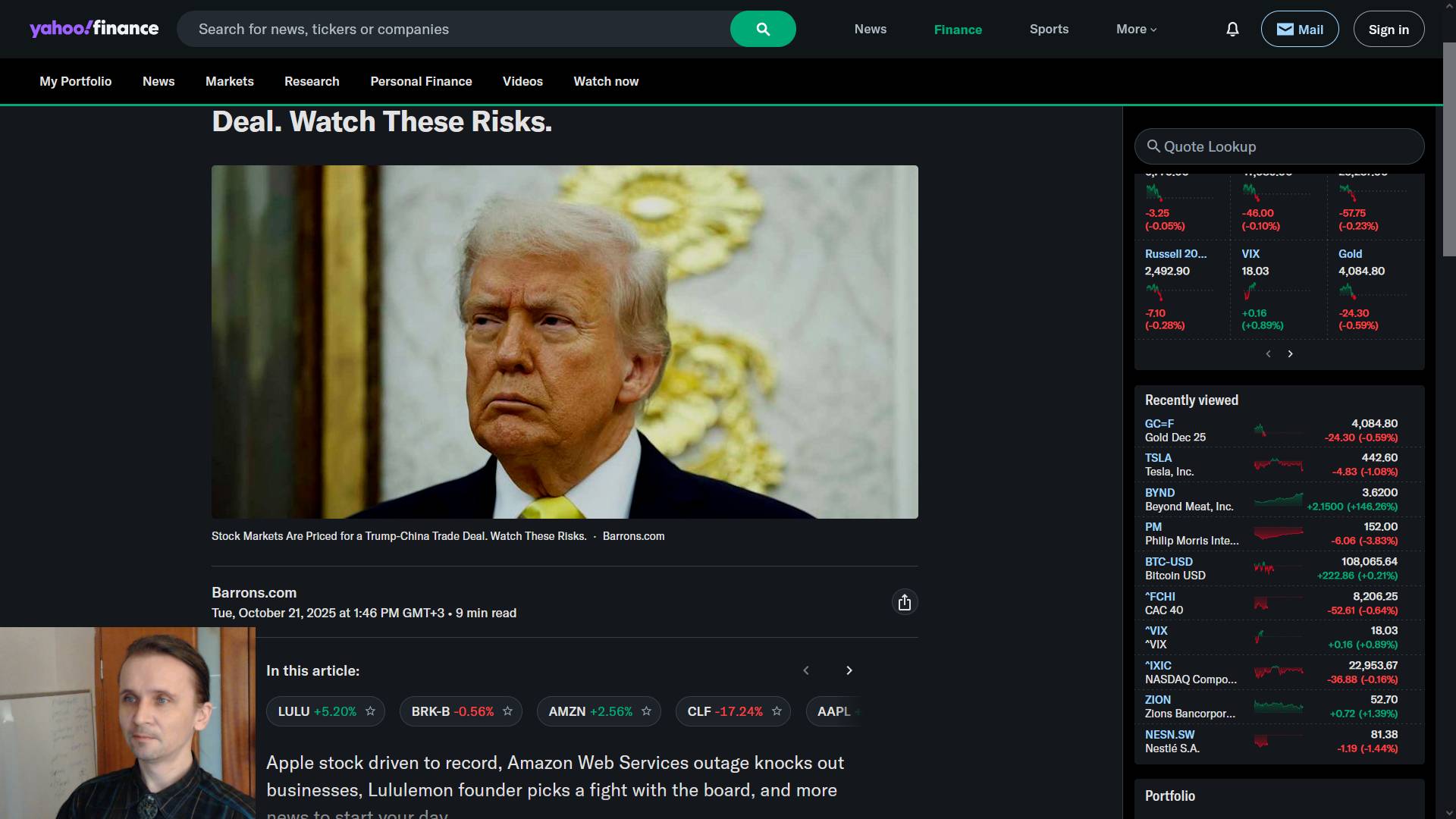1456x819 pixels.
Task: Open the Personal Finance menu
Action: [x=421, y=81]
